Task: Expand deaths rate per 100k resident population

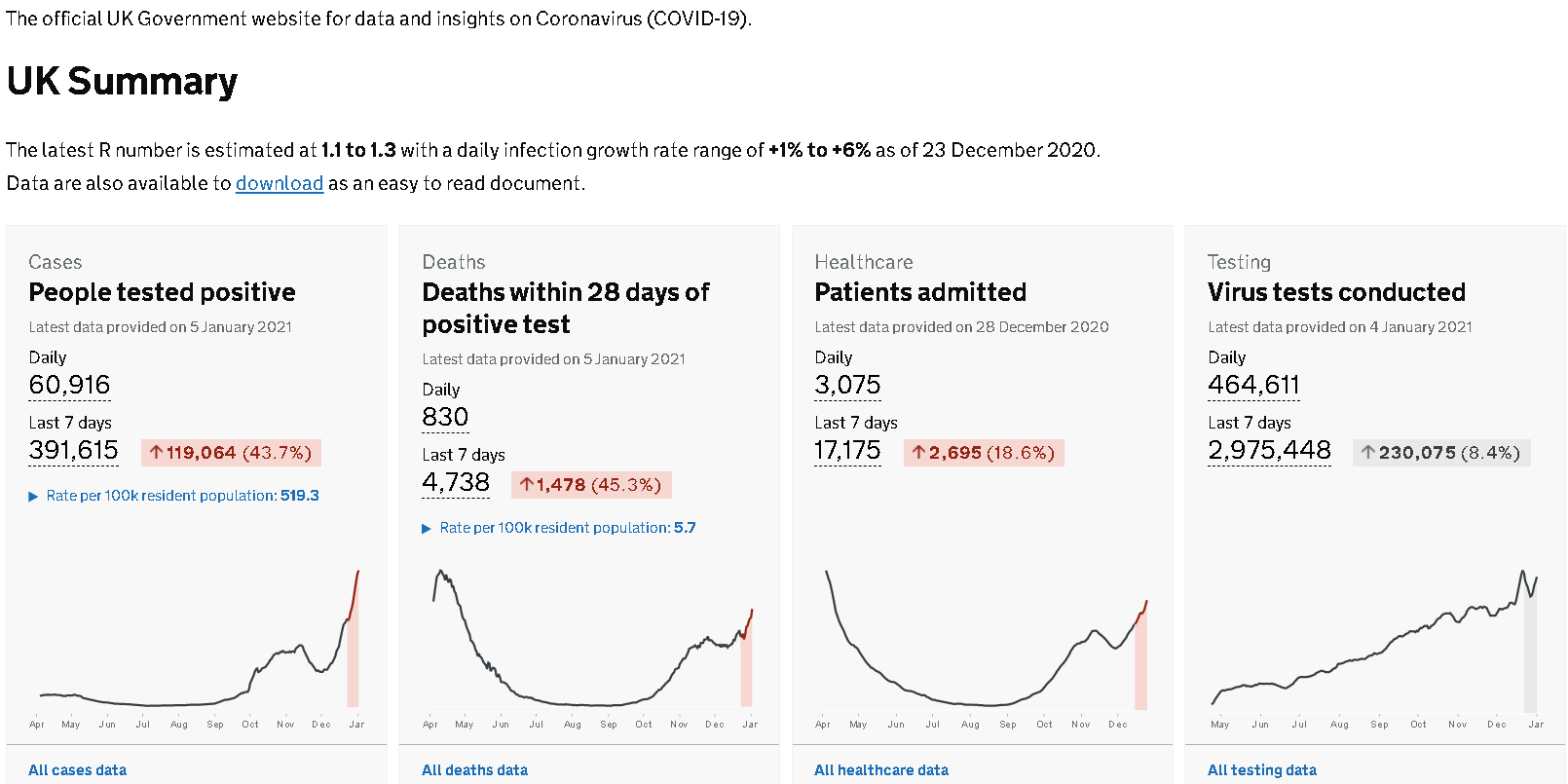Action: pyautogui.click(x=567, y=528)
